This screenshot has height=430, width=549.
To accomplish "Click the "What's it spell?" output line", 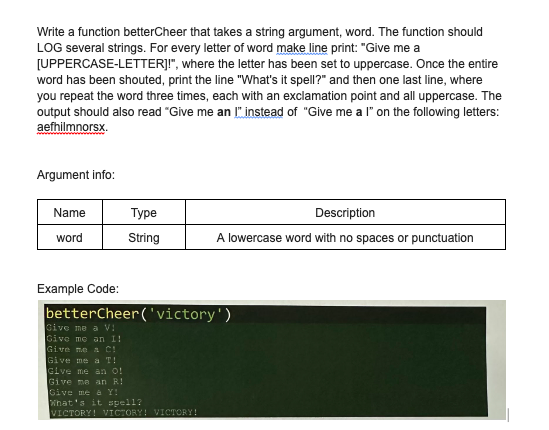I will pyautogui.click(x=96, y=402).
